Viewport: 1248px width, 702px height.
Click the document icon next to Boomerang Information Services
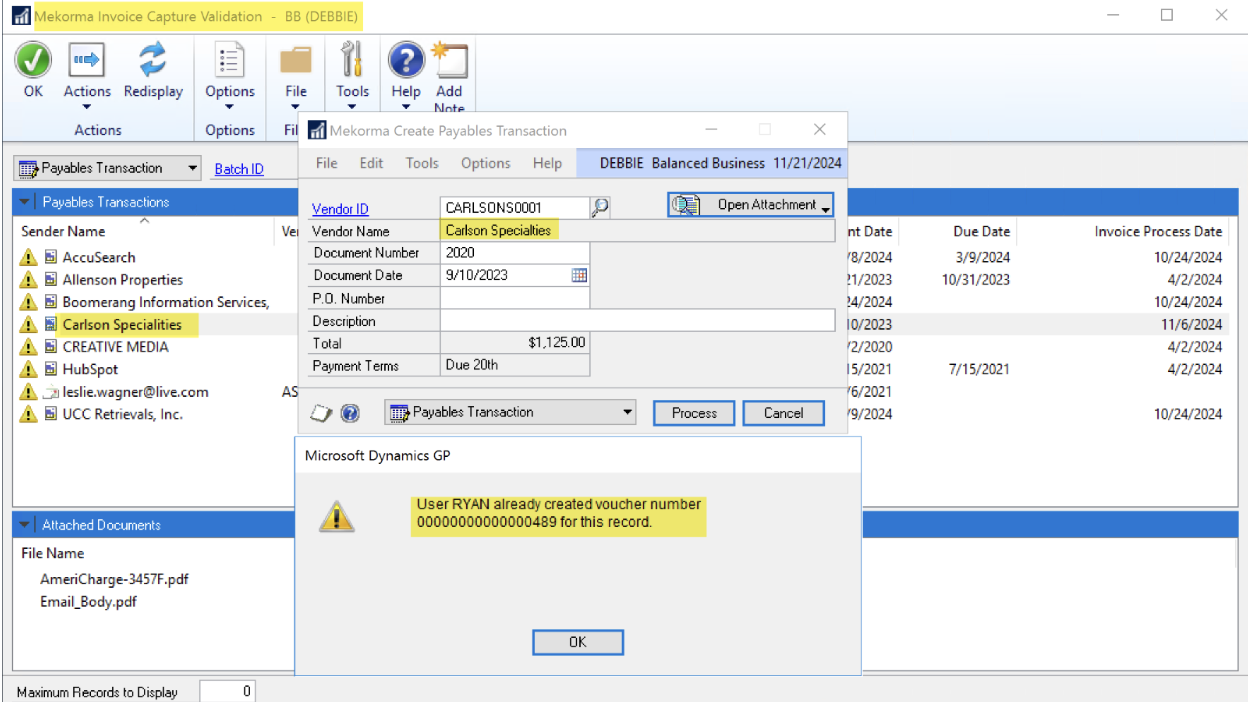click(x=50, y=302)
